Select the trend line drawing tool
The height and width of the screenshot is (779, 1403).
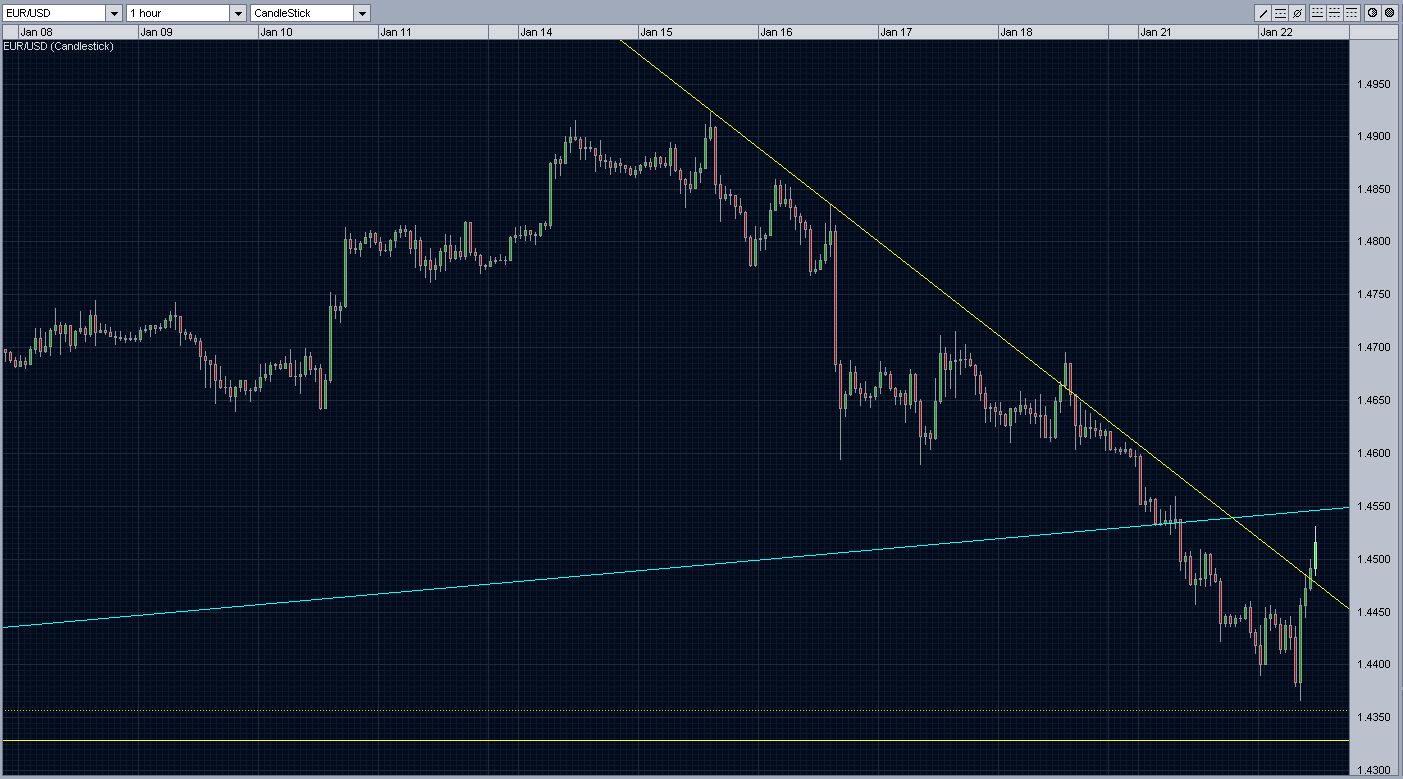point(1263,13)
